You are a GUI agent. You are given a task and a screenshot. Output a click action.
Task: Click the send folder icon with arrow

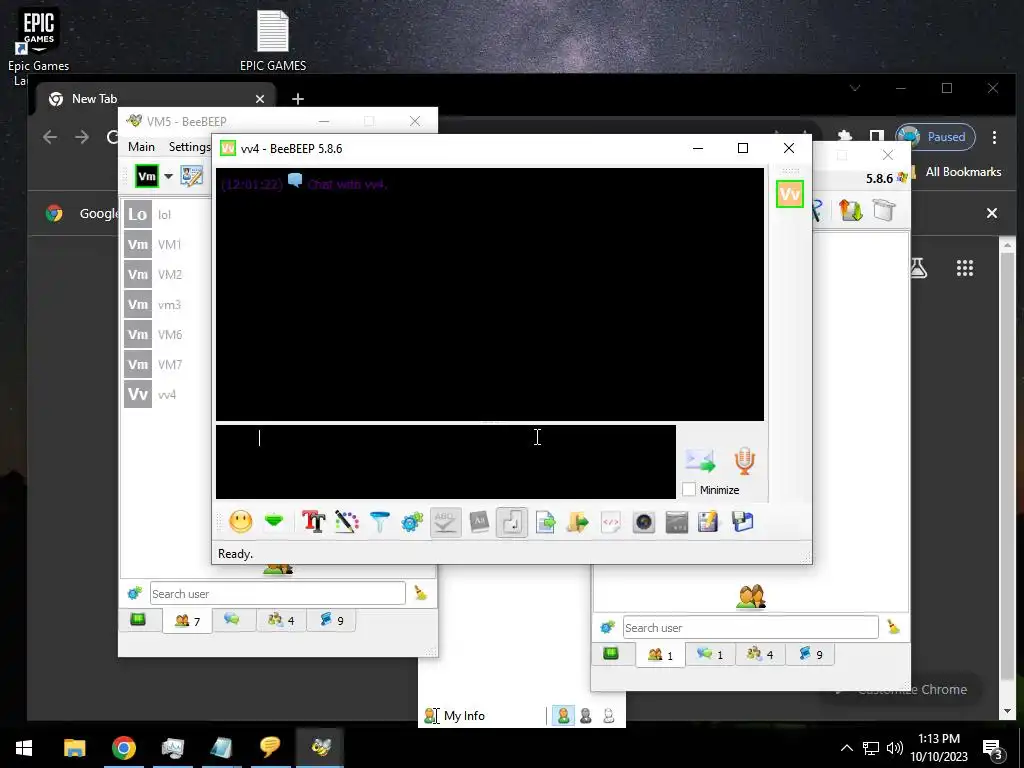click(577, 522)
